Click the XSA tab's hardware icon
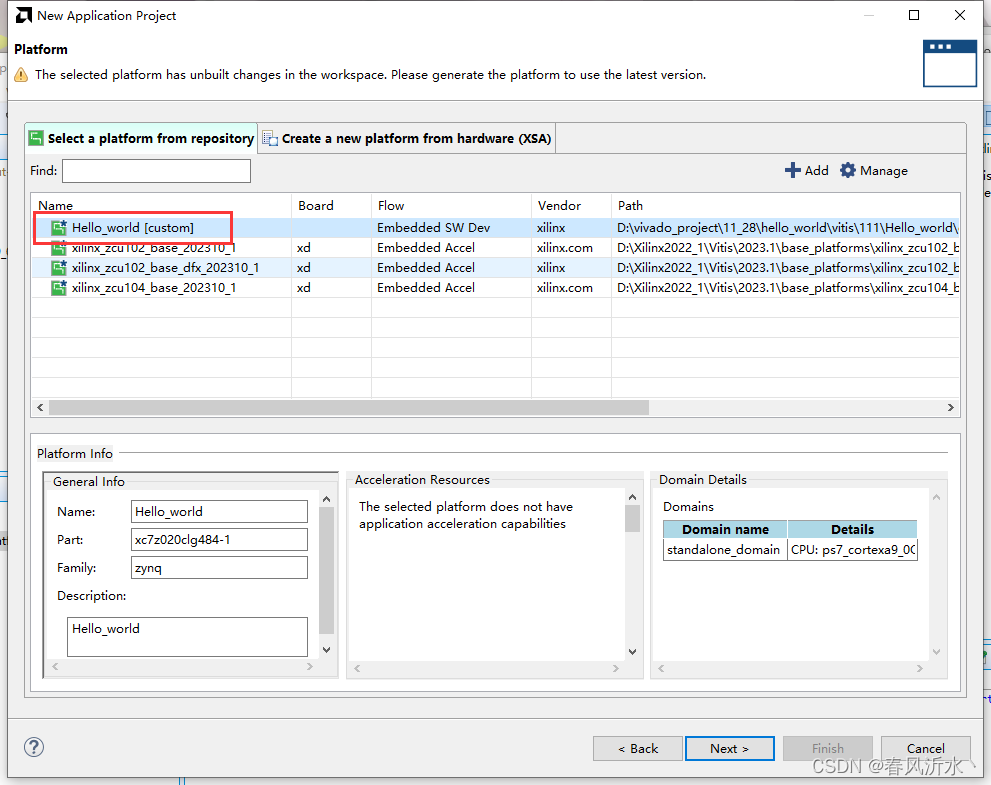Image resolution: width=991 pixels, height=785 pixels. pos(270,138)
